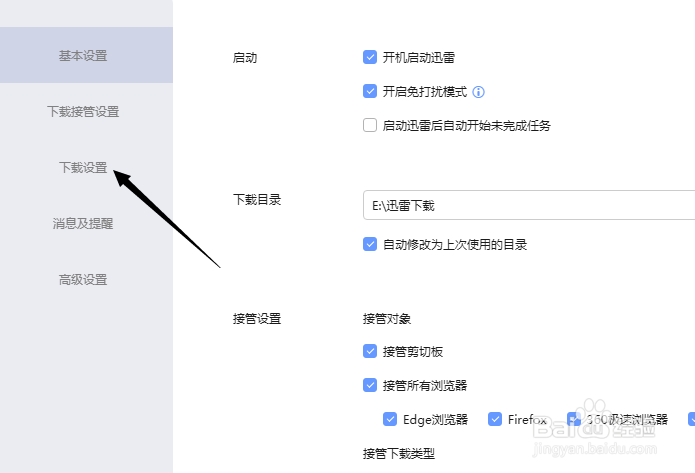Image resolution: width=695 pixels, height=473 pixels.
Task: Uncheck the 接管剪切板 option
Action: coord(370,352)
